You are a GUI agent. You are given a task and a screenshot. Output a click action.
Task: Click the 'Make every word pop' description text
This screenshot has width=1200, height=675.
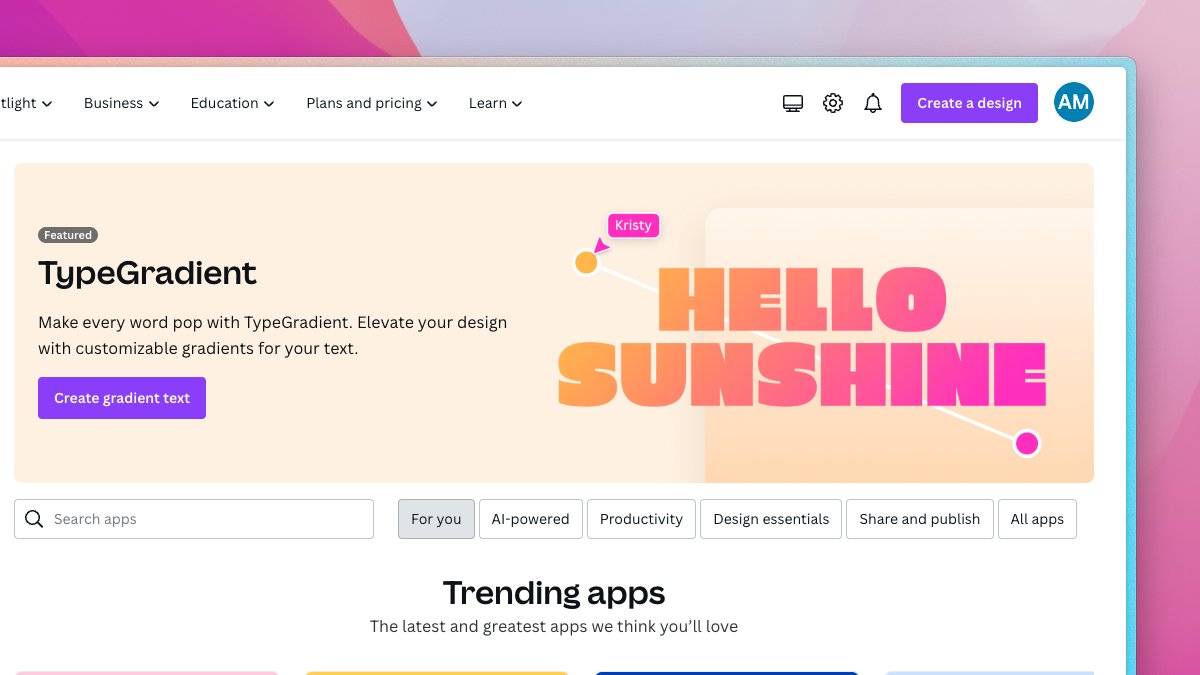click(x=273, y=336)
